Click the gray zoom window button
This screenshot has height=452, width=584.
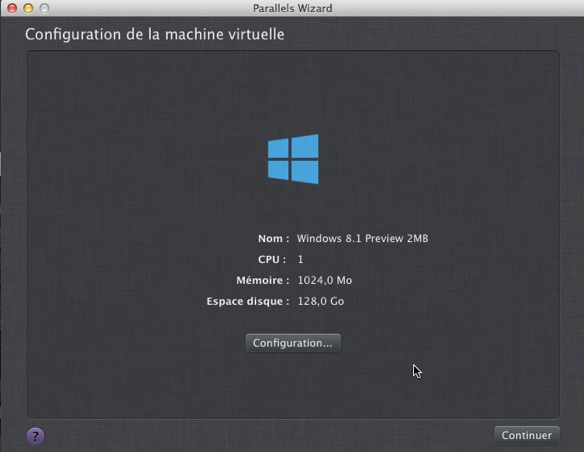[x=44, y=8]
